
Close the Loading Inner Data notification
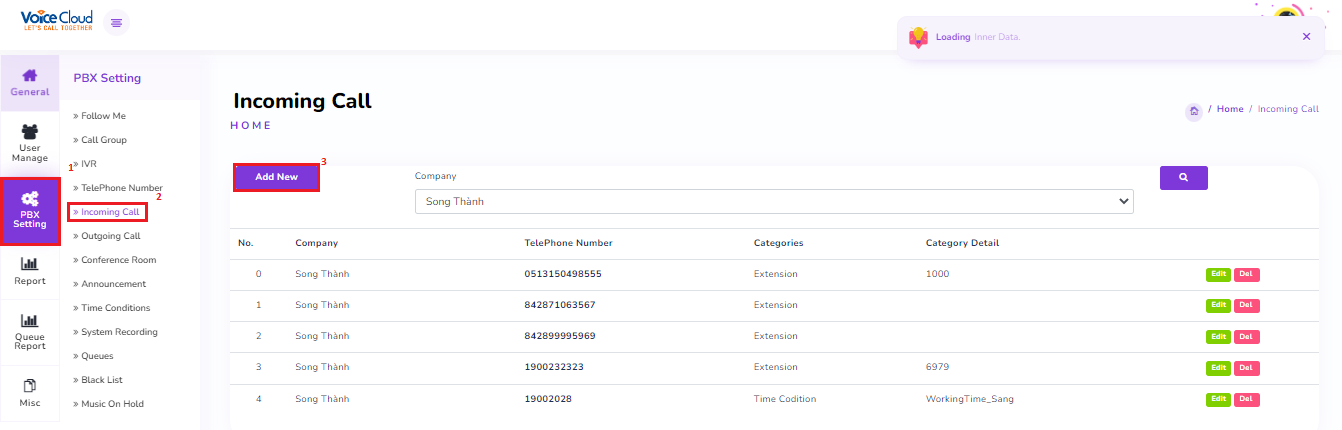(1306, 36)
